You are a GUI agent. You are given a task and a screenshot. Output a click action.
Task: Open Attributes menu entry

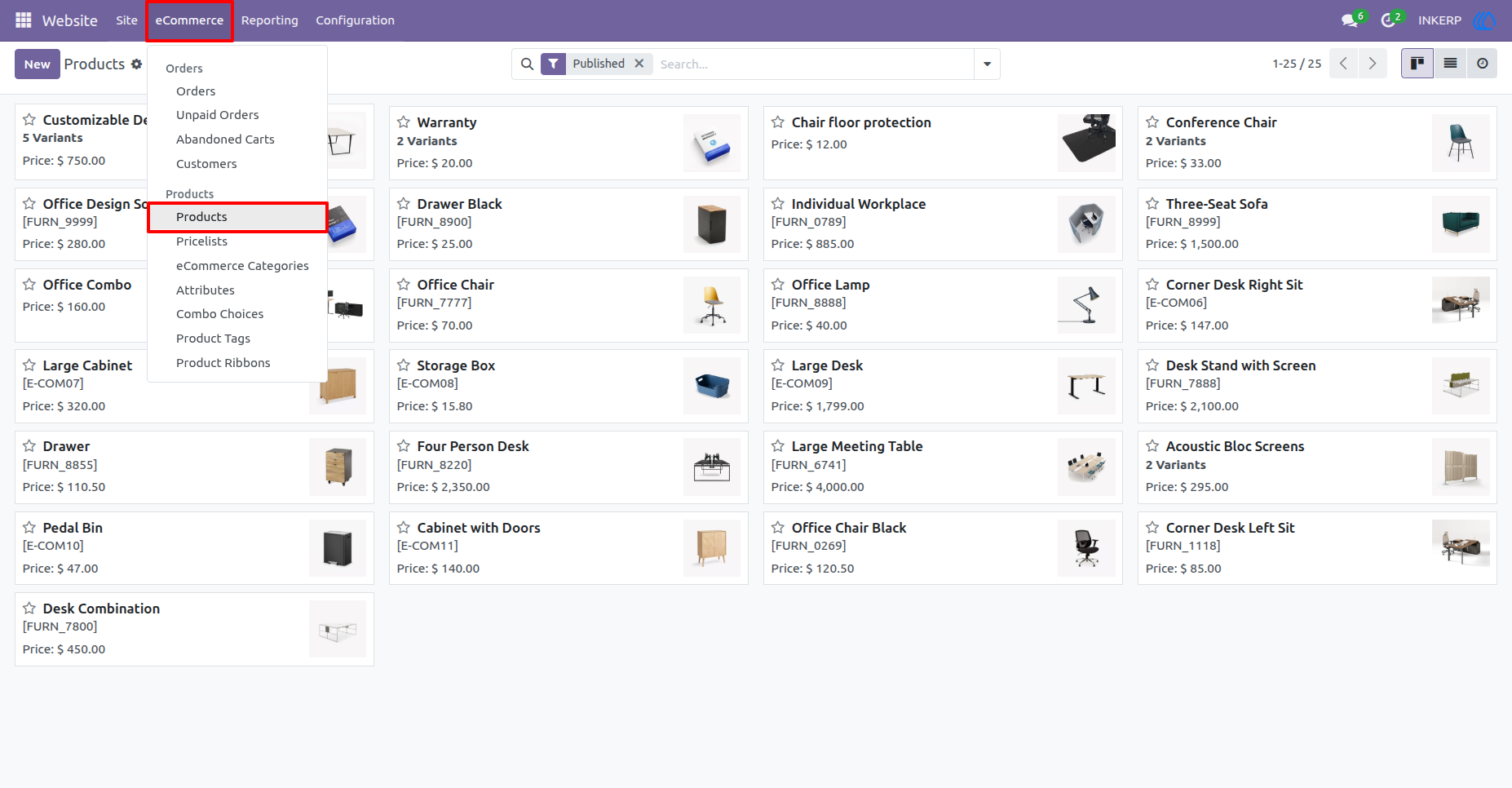click(237, 290)
